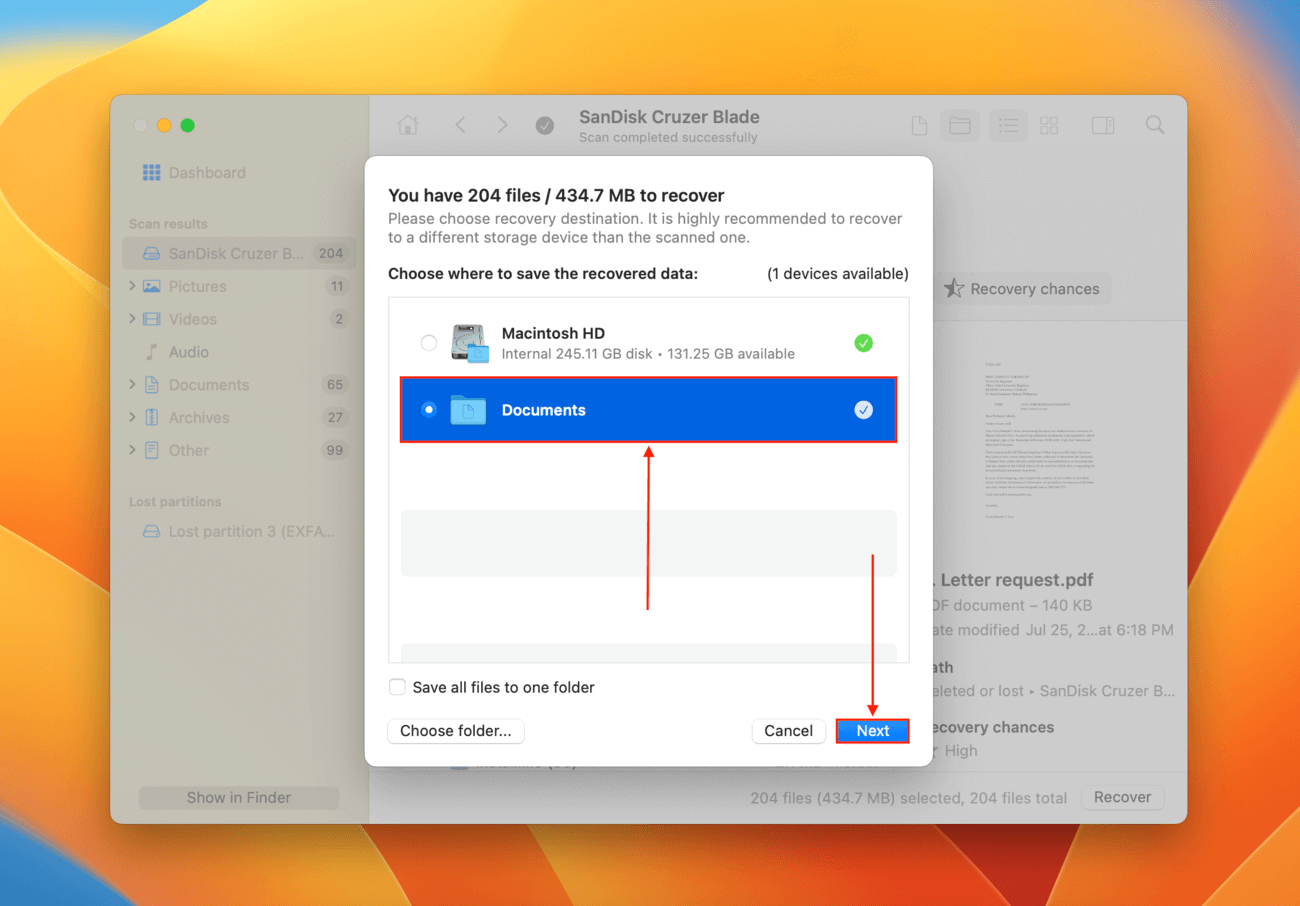Click the Pictures sidebar icon
This screenshot has width=1300, height=906.
pos(152,286)
